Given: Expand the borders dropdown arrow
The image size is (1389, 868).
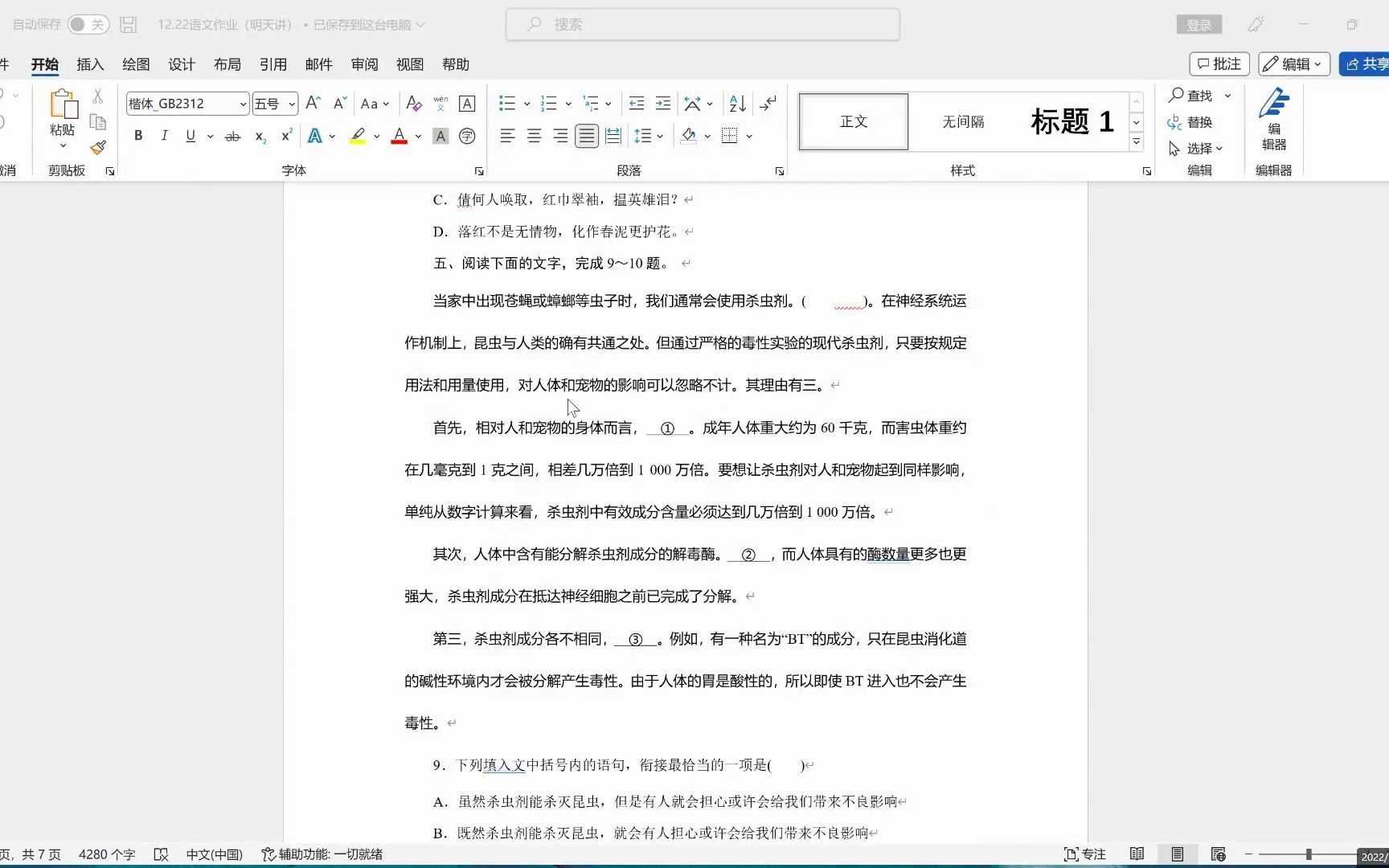Looking at the screenshot, I should pyautogui.click(x=749, y=136).
